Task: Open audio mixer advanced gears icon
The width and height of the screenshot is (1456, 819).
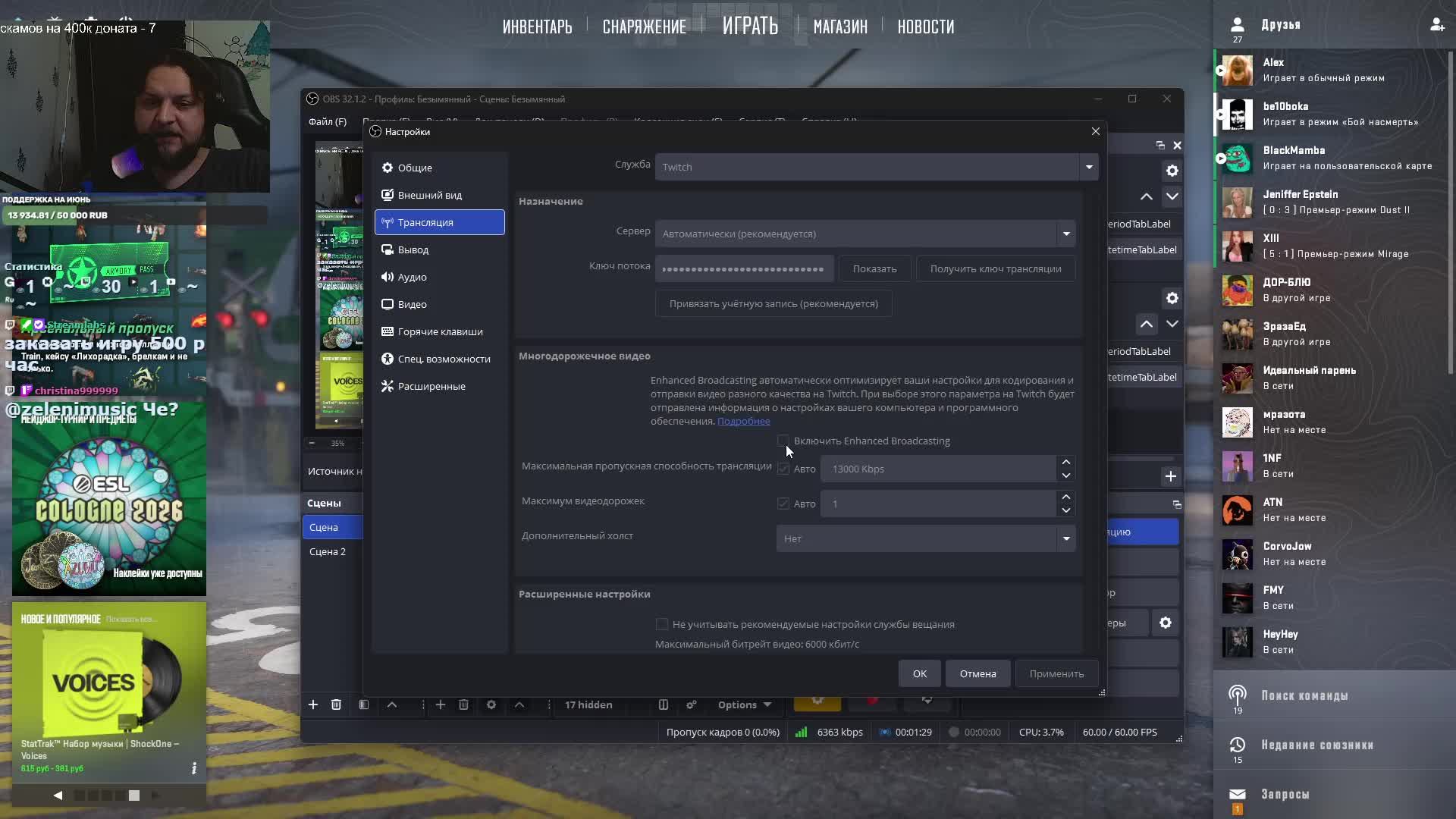Action: tap(692, 704)
